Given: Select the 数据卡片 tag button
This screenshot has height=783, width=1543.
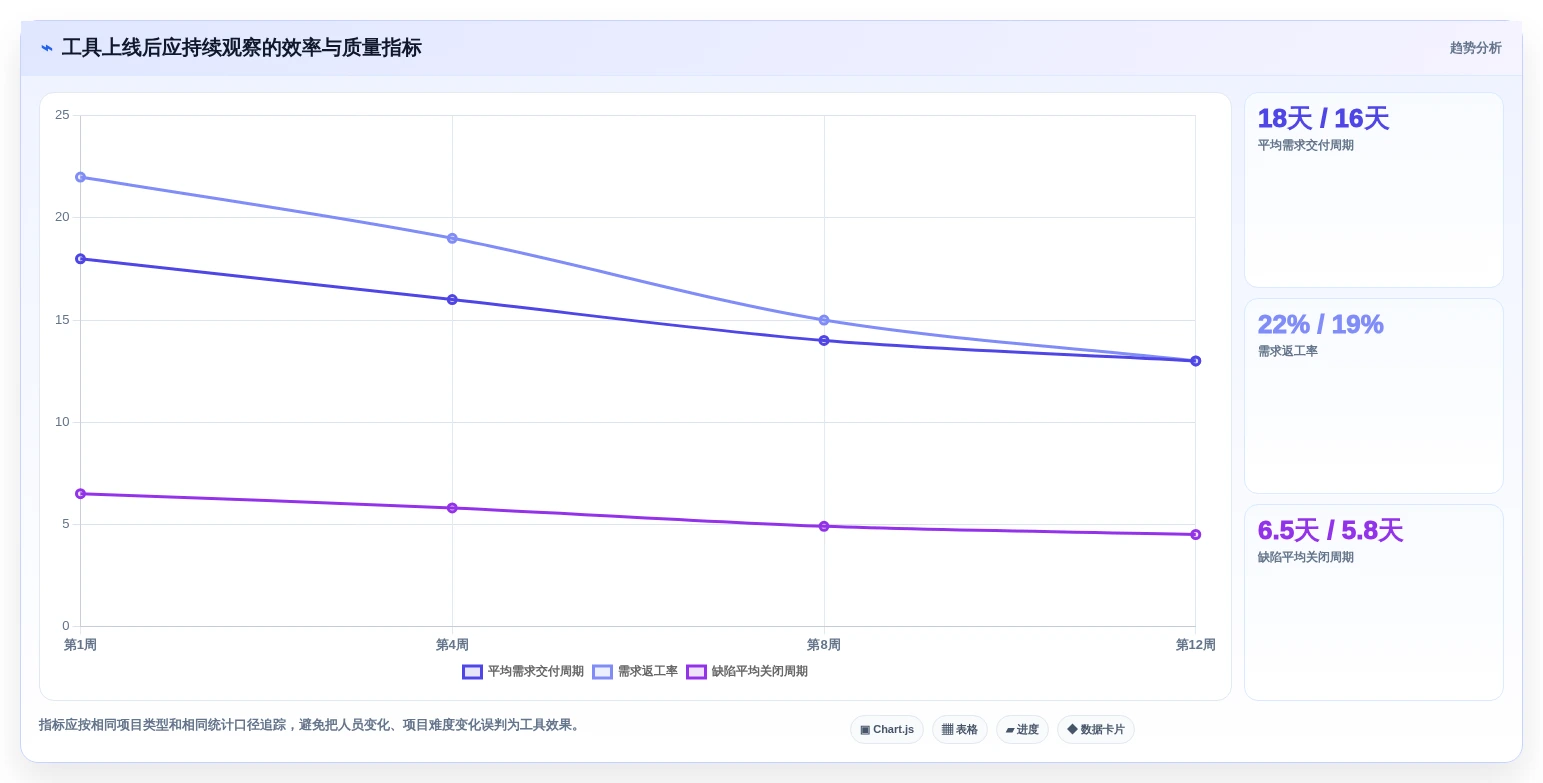Looking at the screenshot, I should coord(1096,730).
